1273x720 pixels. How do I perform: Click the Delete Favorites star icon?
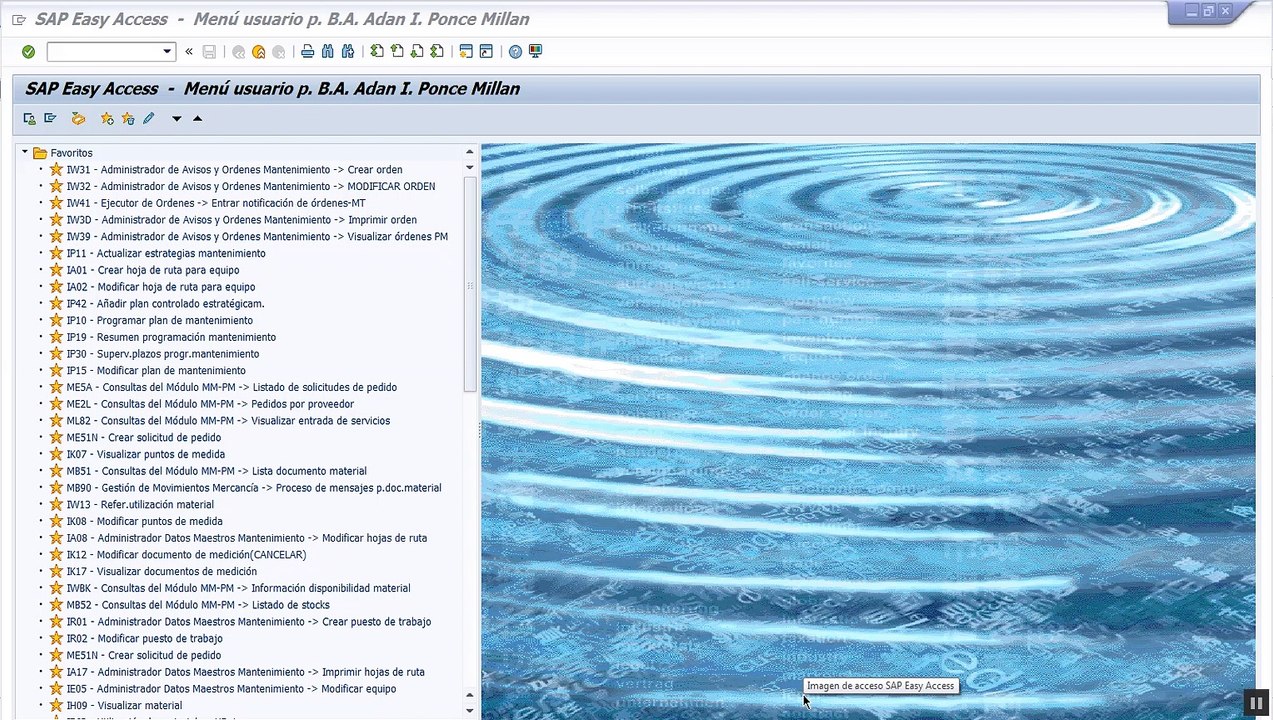[x=128, y=119]
